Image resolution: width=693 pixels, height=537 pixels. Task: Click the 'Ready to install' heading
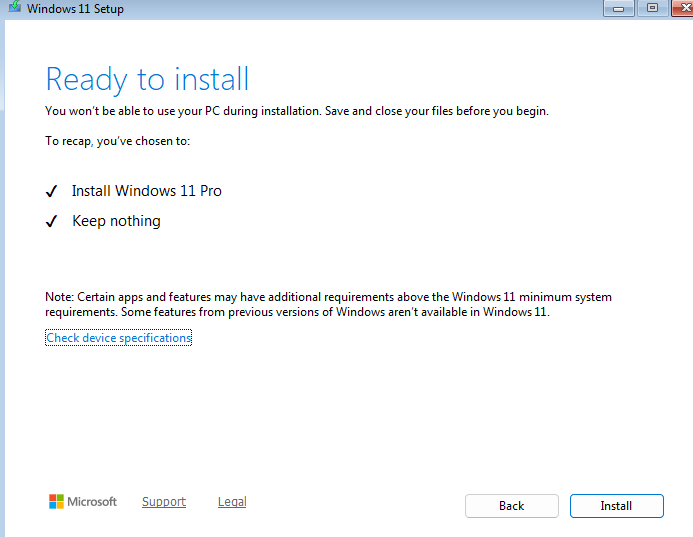click(148, 80)
